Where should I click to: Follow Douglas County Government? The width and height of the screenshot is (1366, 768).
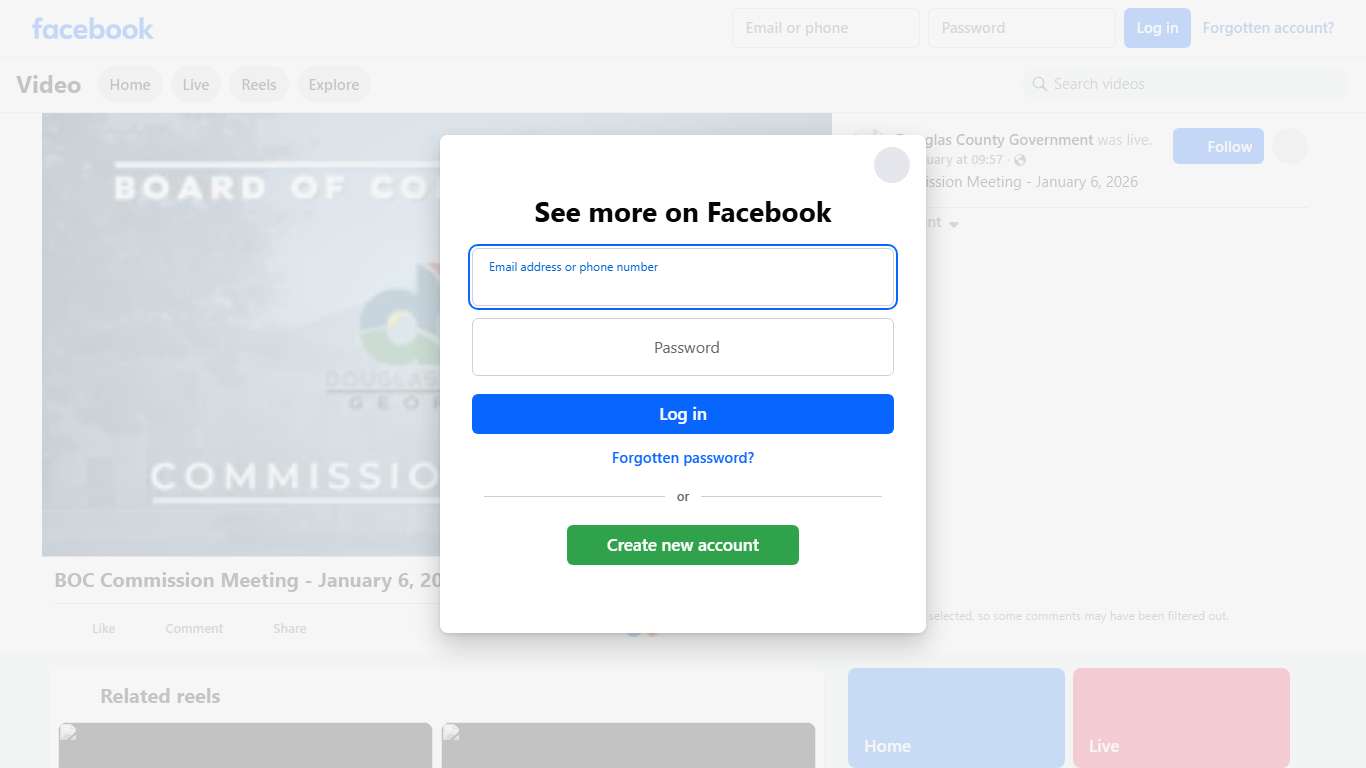click(x=1218, y=147)
